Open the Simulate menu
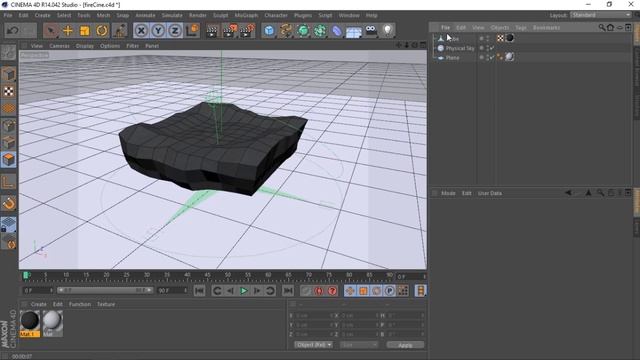This screenshot has width=640, height=360. 172,16
